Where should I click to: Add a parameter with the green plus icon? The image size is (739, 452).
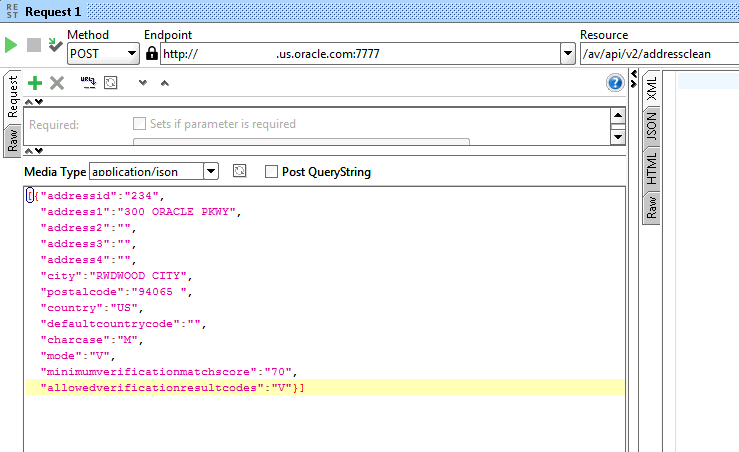(x=35, y=83)
